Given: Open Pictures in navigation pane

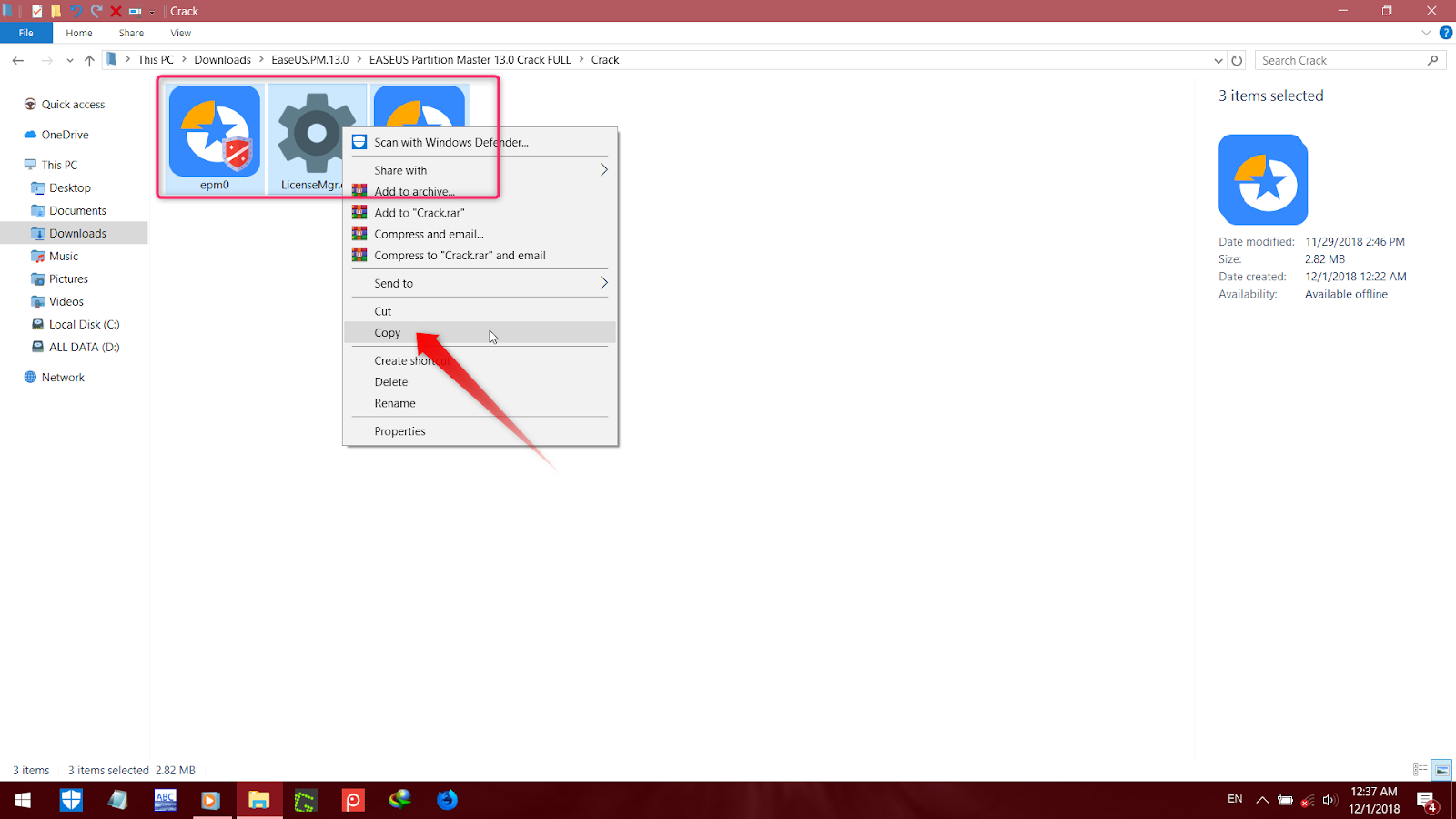Looking at the screenshot, I should pos(68,278).
